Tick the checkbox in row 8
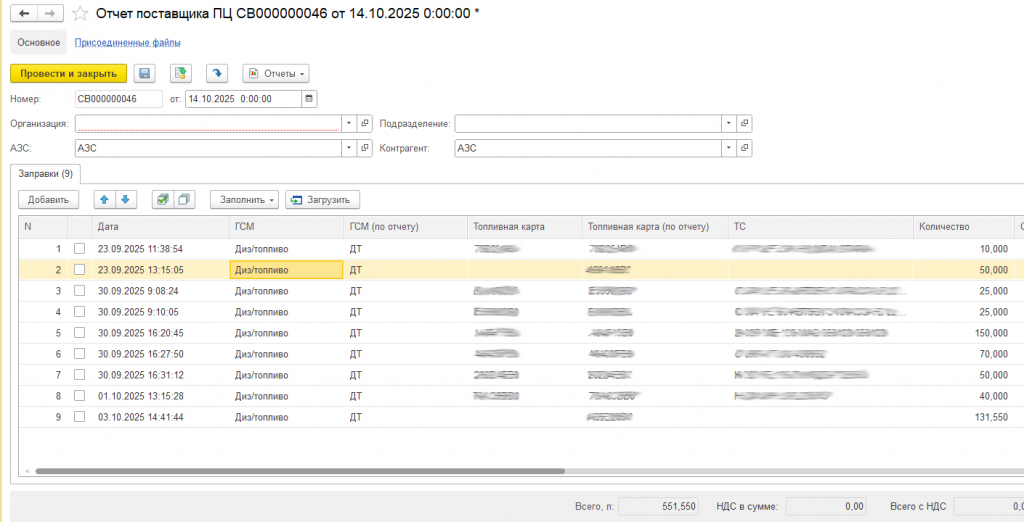Image resolution: width=1024 pixels, height=522 pixels. (x=79, y=396)
